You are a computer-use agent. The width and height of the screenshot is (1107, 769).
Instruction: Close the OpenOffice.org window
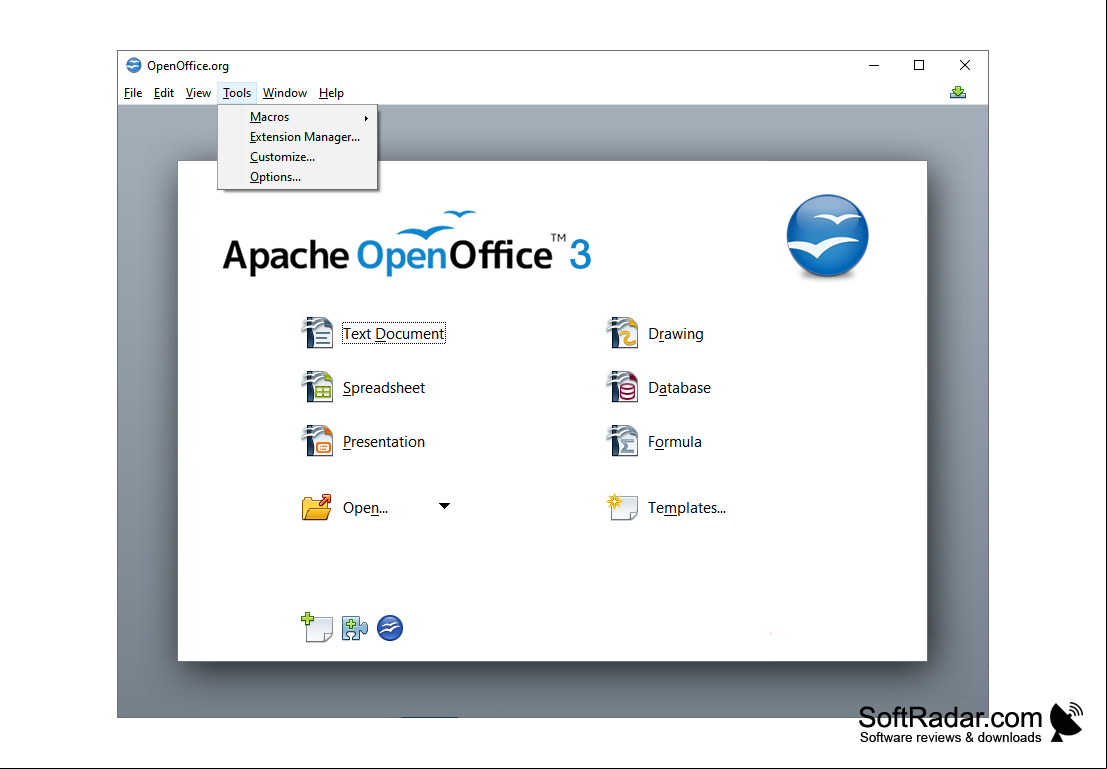pyautogui.click(x=964, y=65)
